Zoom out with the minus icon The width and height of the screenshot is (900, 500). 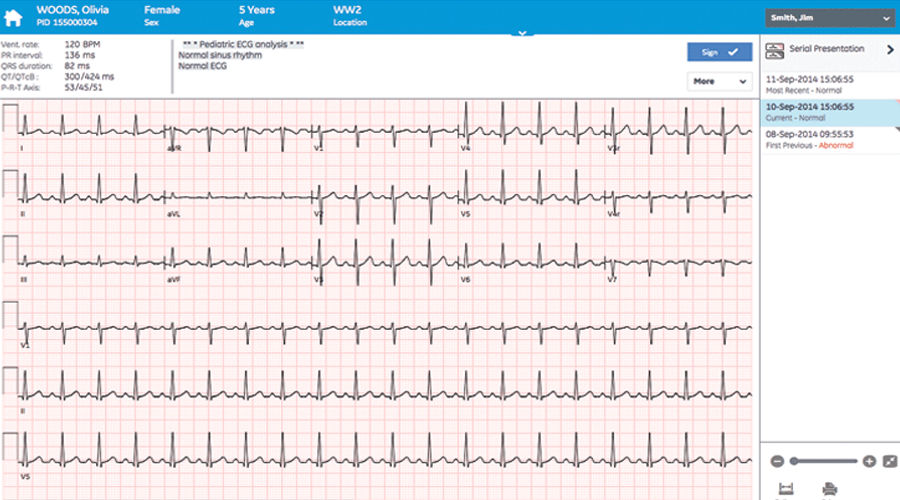(x=777, y=461)
